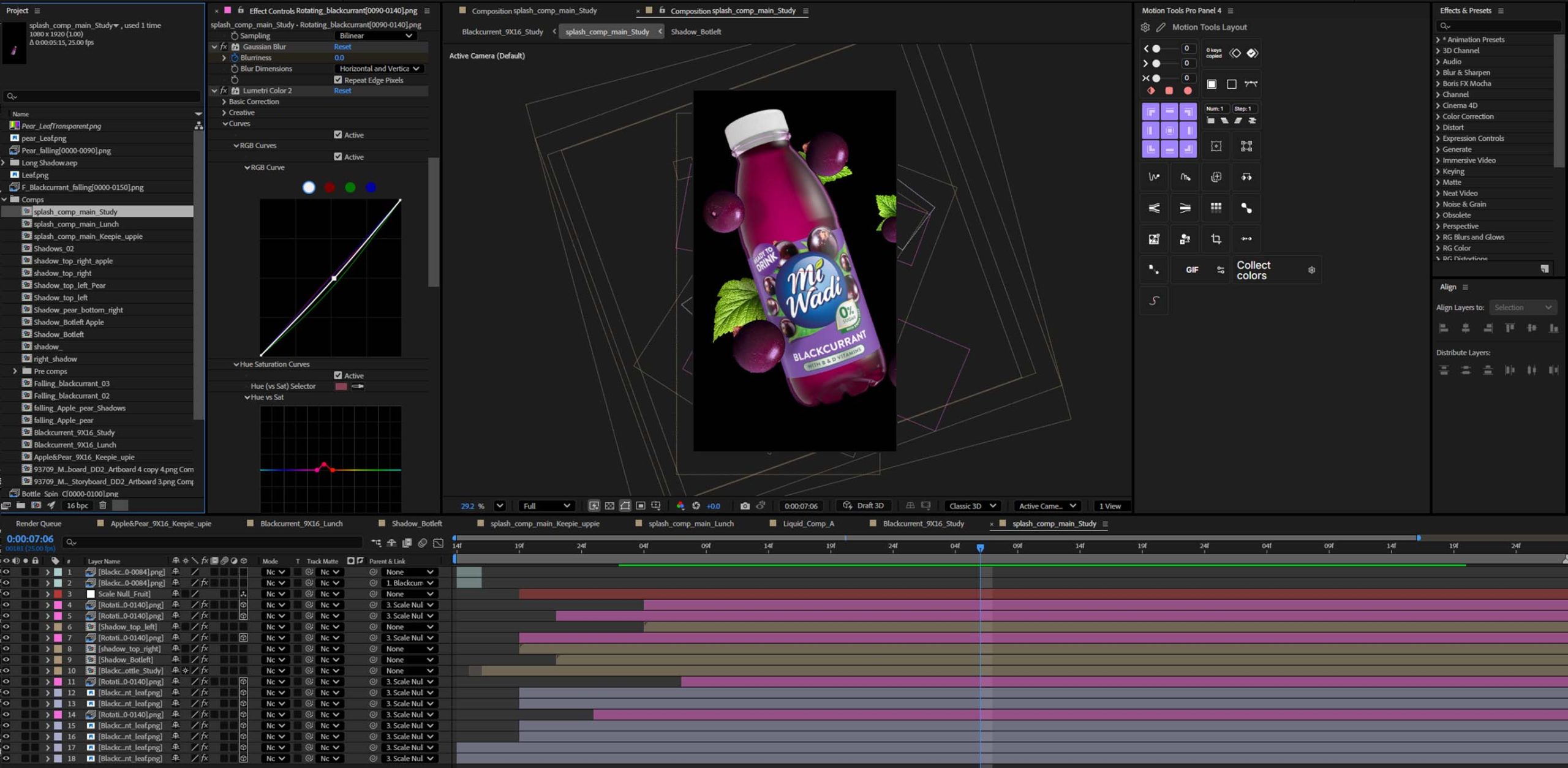Click the Collect colors button

pyautogui.click(x=1253, y=270)
